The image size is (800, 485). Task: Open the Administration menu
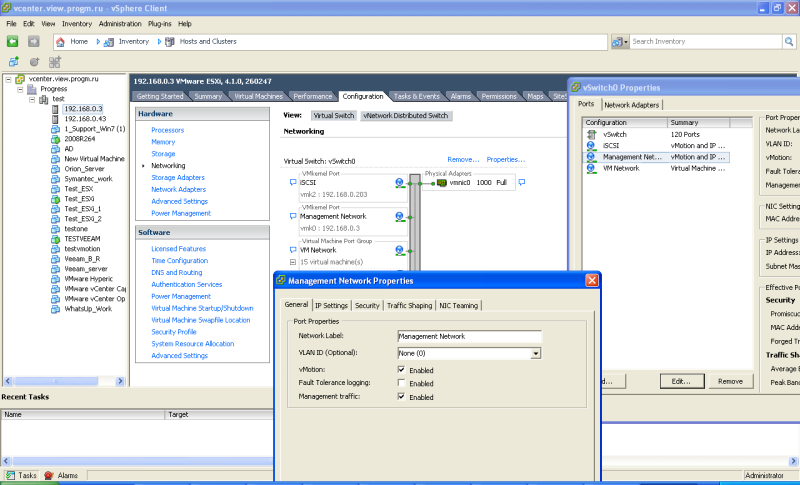(x=120, y=24)
